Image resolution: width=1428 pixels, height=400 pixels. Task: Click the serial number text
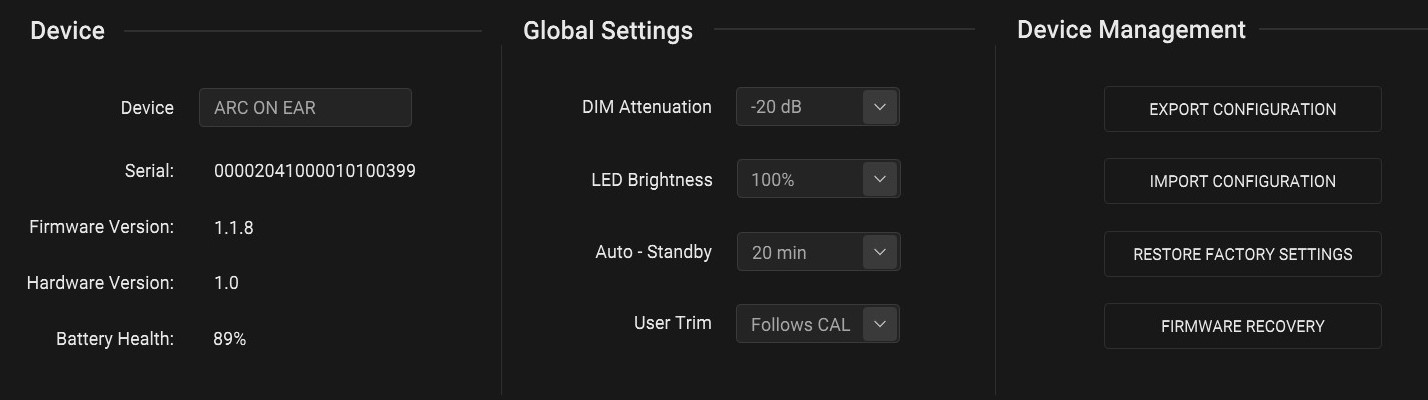pyautogui.click(x=315, y=171)
